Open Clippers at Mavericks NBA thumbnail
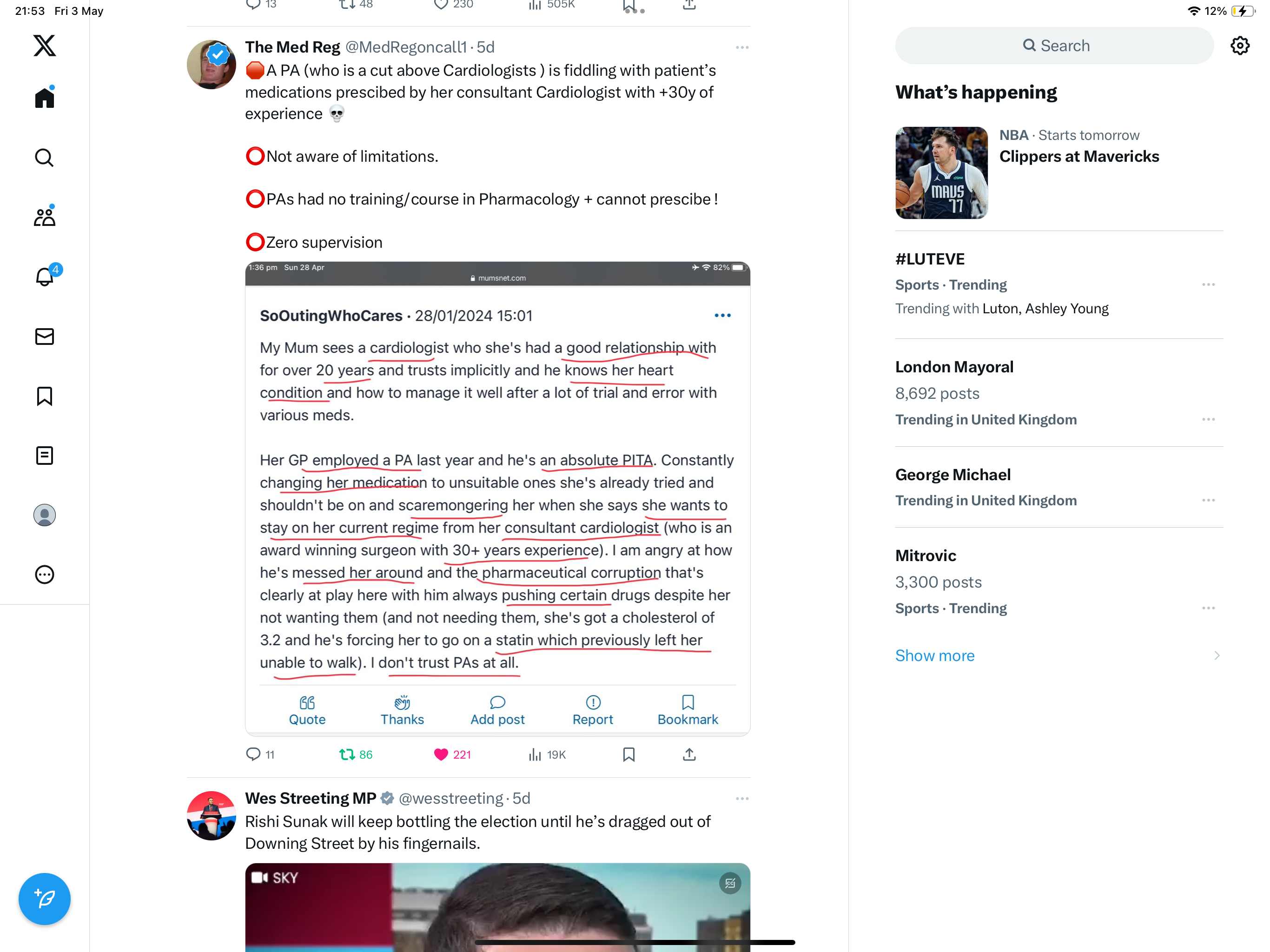This screenshot has width=1270, height=952. coord(942,172)
